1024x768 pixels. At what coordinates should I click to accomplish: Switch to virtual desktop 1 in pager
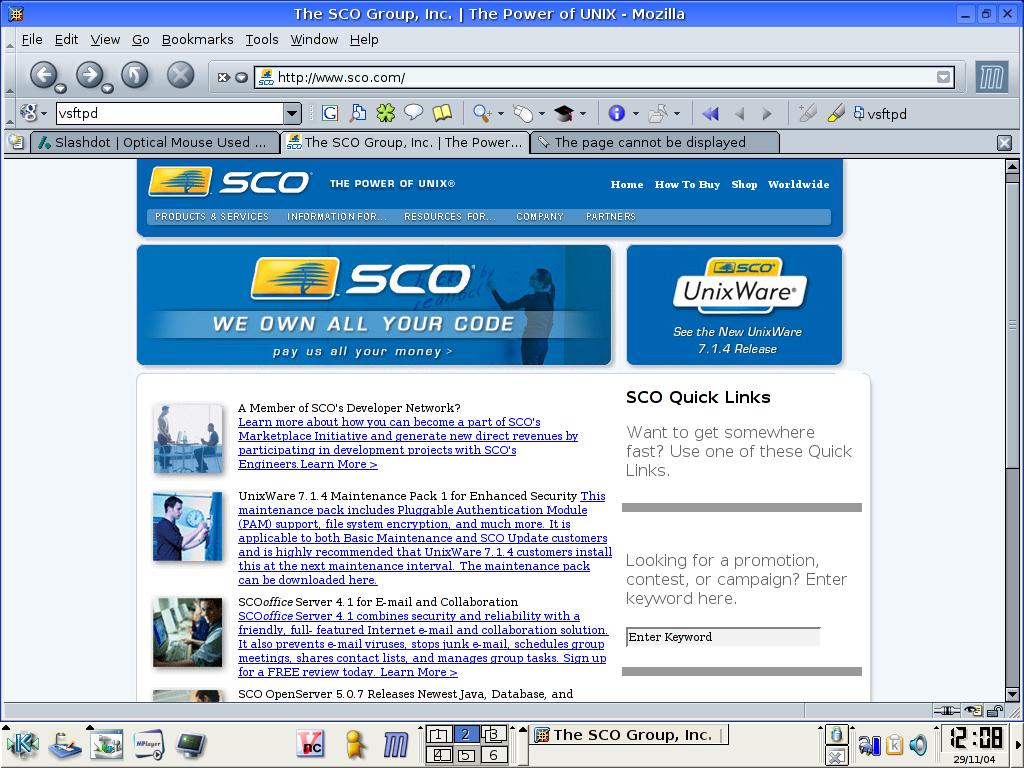pyautogui.click(x=438, y=735)
